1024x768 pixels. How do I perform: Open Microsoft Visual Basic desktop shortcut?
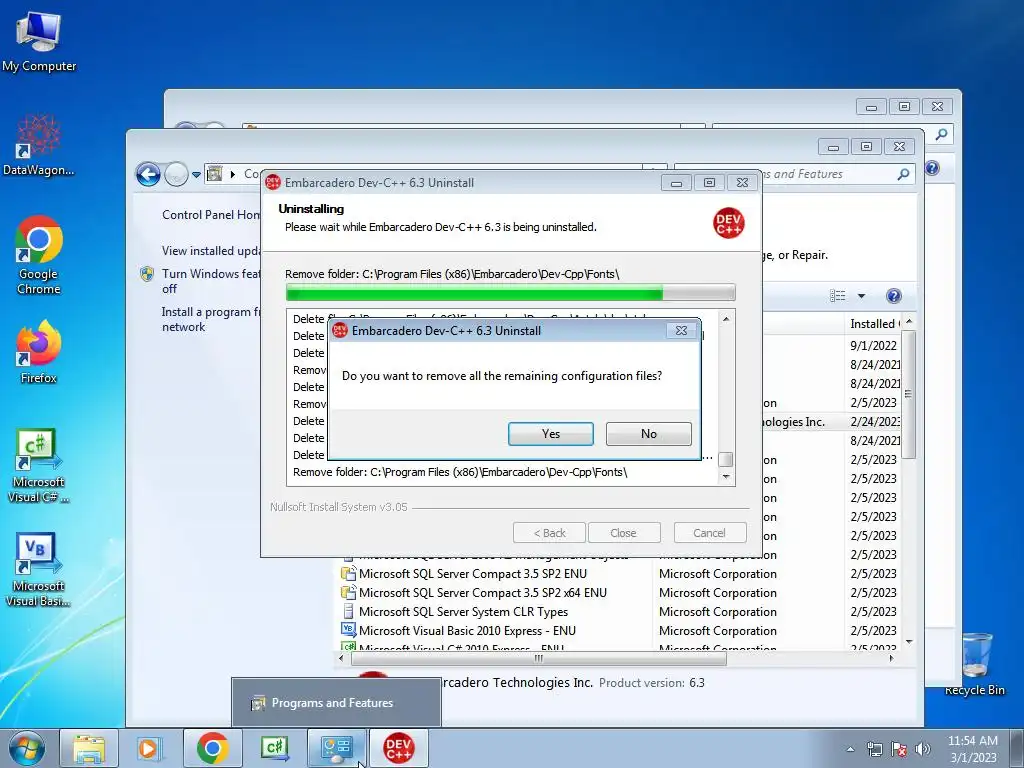pyautogui.click(x=39, y=569)
